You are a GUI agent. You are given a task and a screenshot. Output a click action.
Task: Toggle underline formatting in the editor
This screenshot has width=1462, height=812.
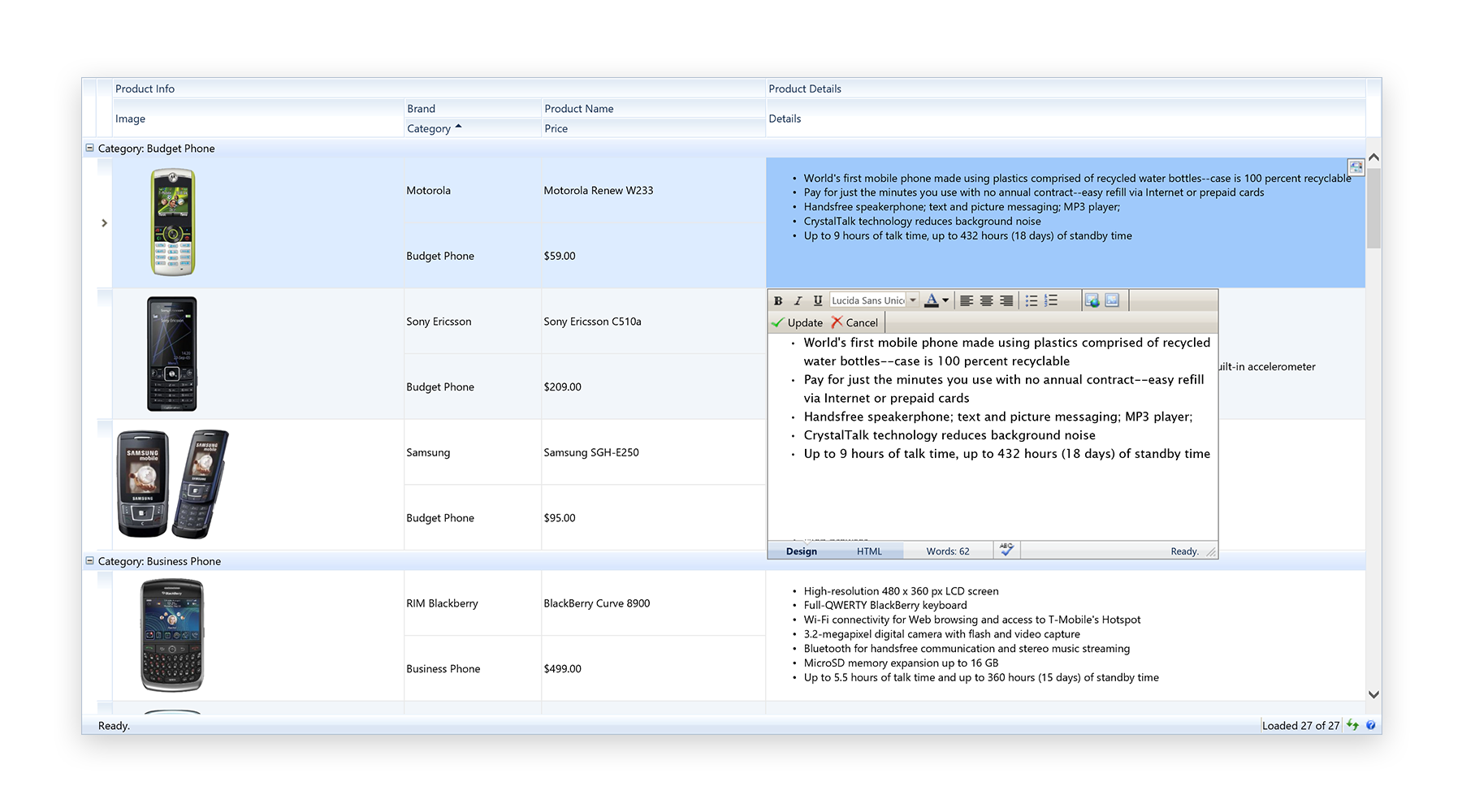coord(817,300)
